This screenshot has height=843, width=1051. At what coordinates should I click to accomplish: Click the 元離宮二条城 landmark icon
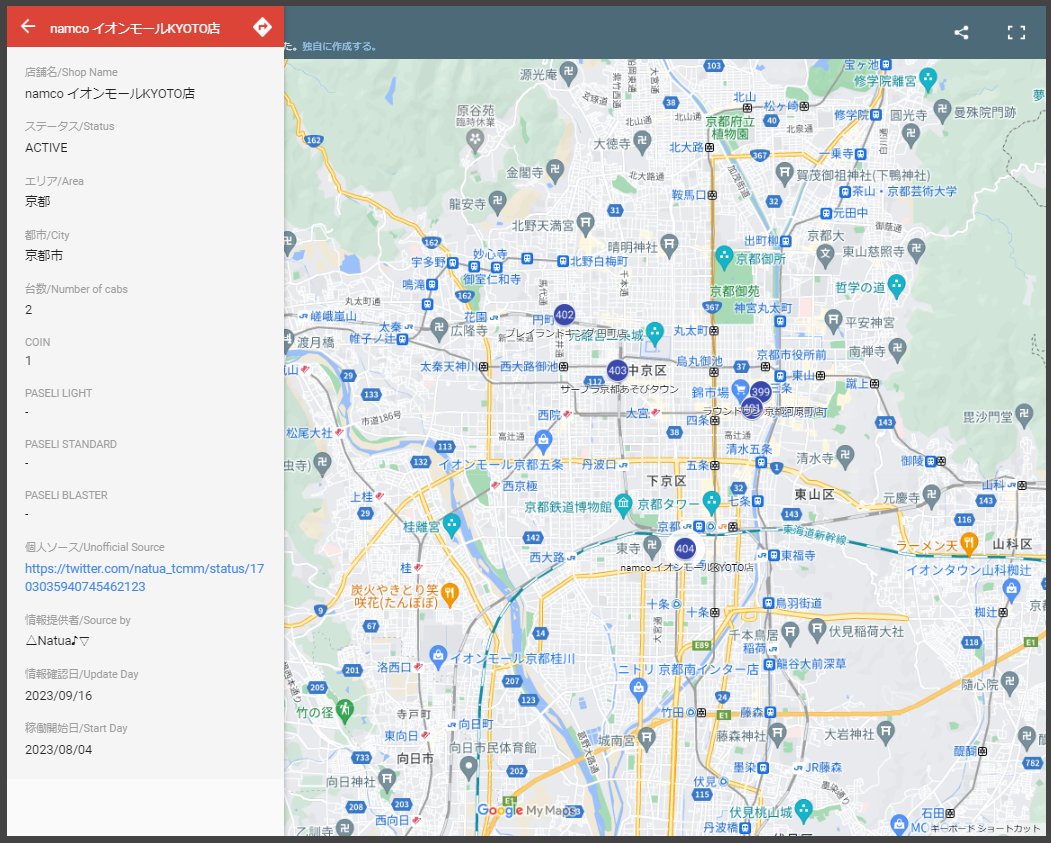655,333
